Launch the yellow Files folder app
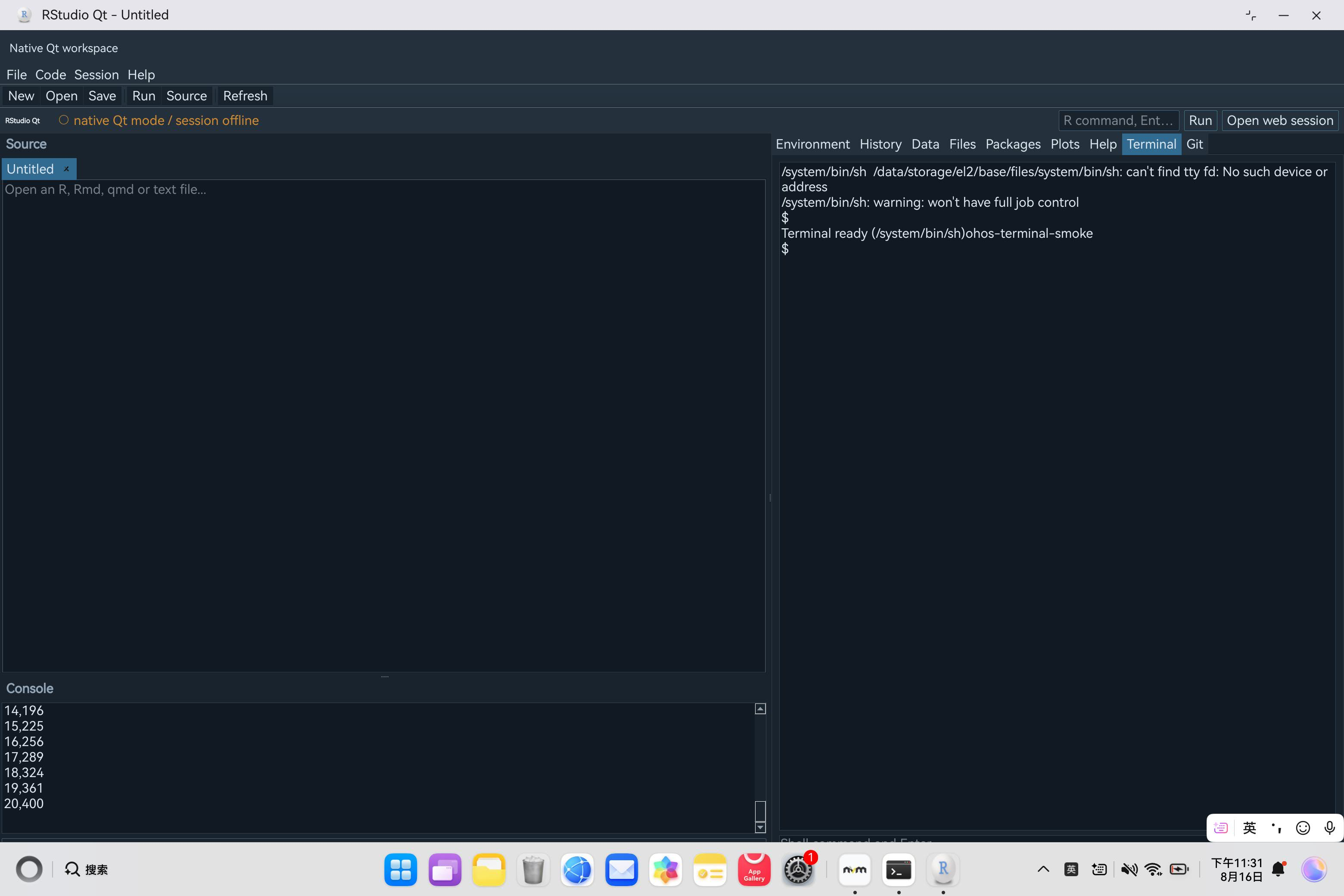 click(x=488, y=870)
